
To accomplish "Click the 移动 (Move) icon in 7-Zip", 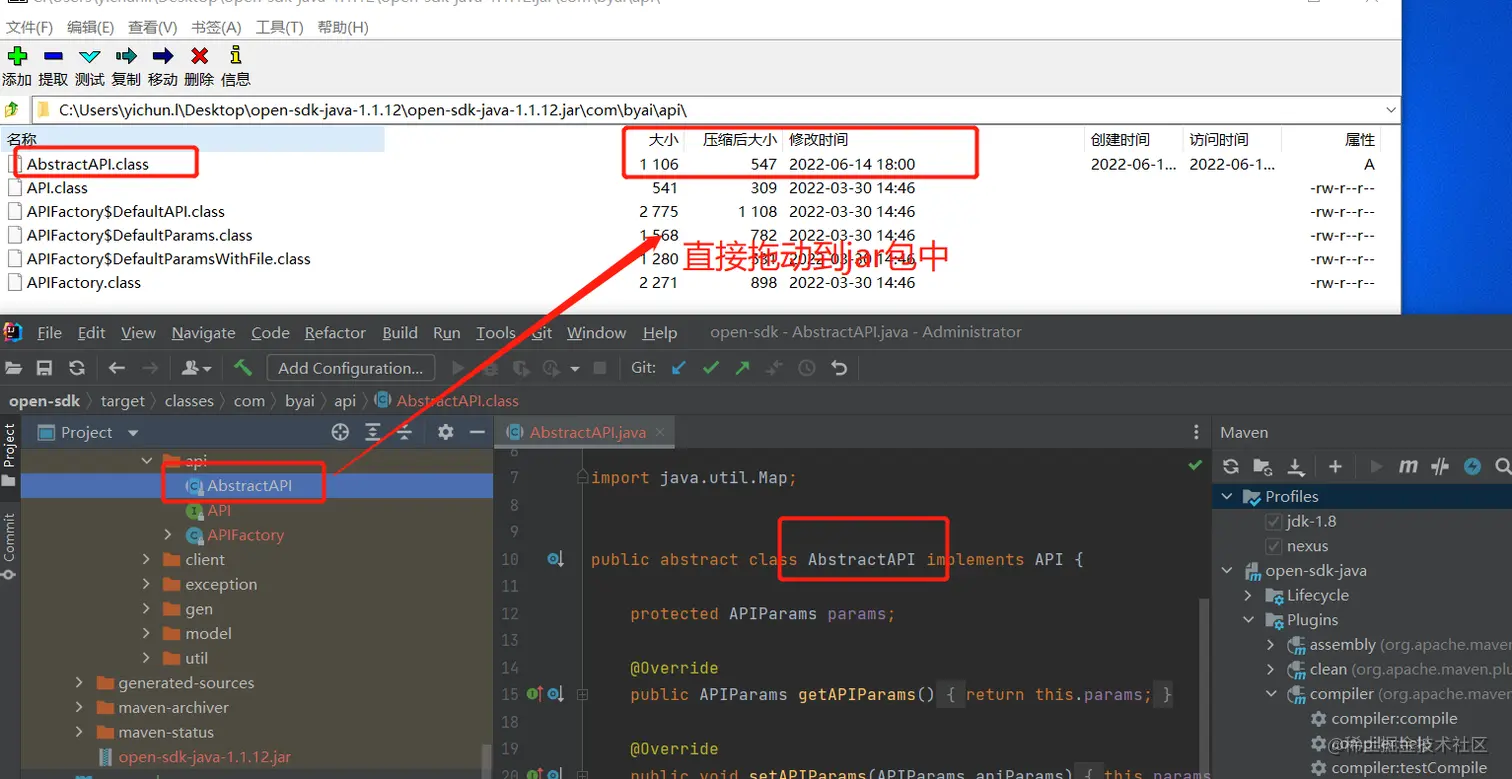I will [162, 56].
